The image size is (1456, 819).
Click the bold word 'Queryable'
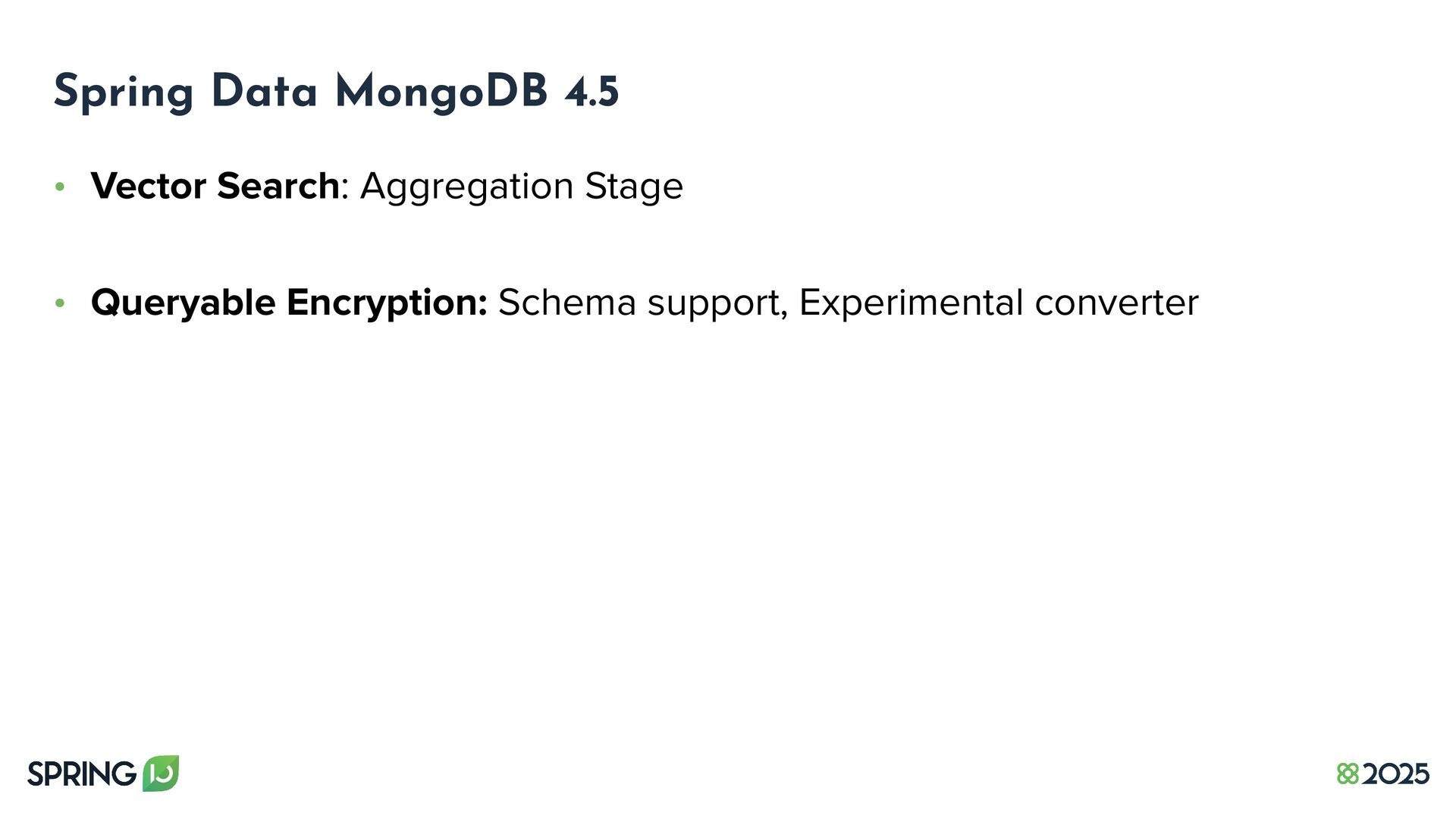(x=183, y=304)
